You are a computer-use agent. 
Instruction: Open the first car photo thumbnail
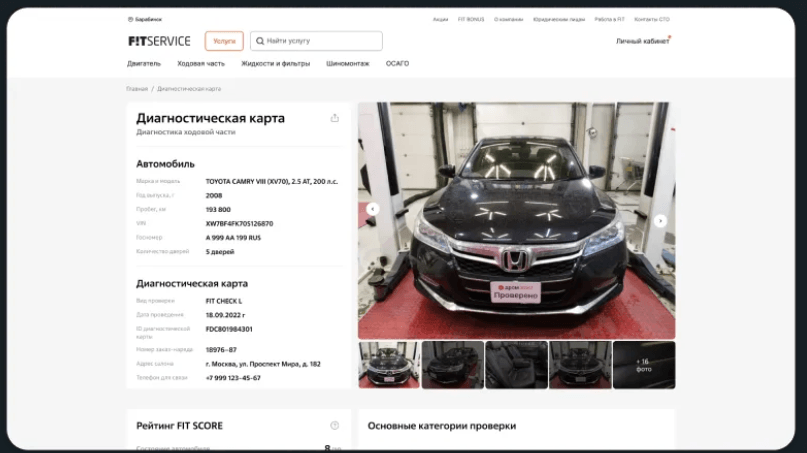(389, 364)
